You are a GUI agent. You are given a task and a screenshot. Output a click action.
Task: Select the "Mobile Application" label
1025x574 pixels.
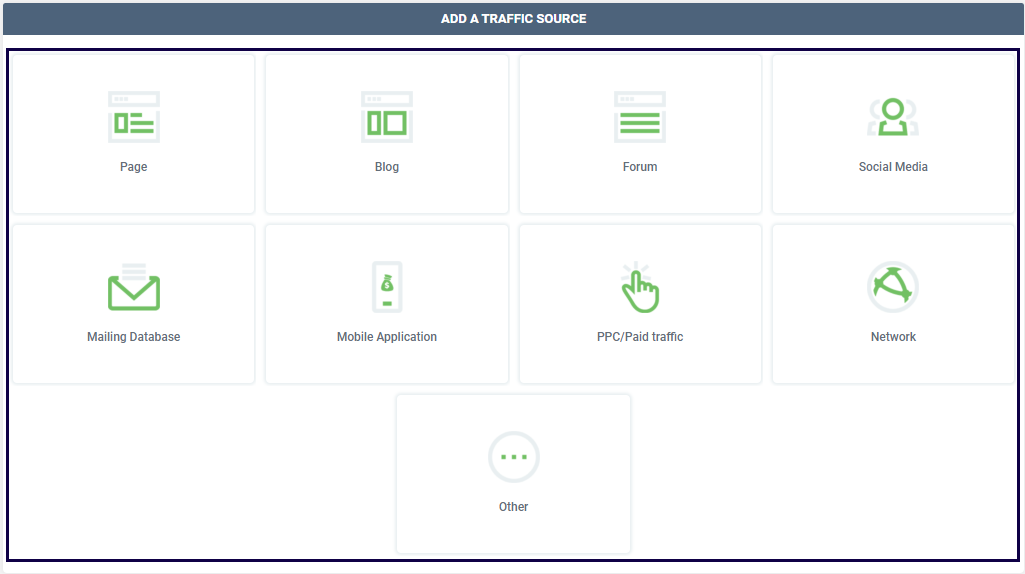tap(387, 337)
